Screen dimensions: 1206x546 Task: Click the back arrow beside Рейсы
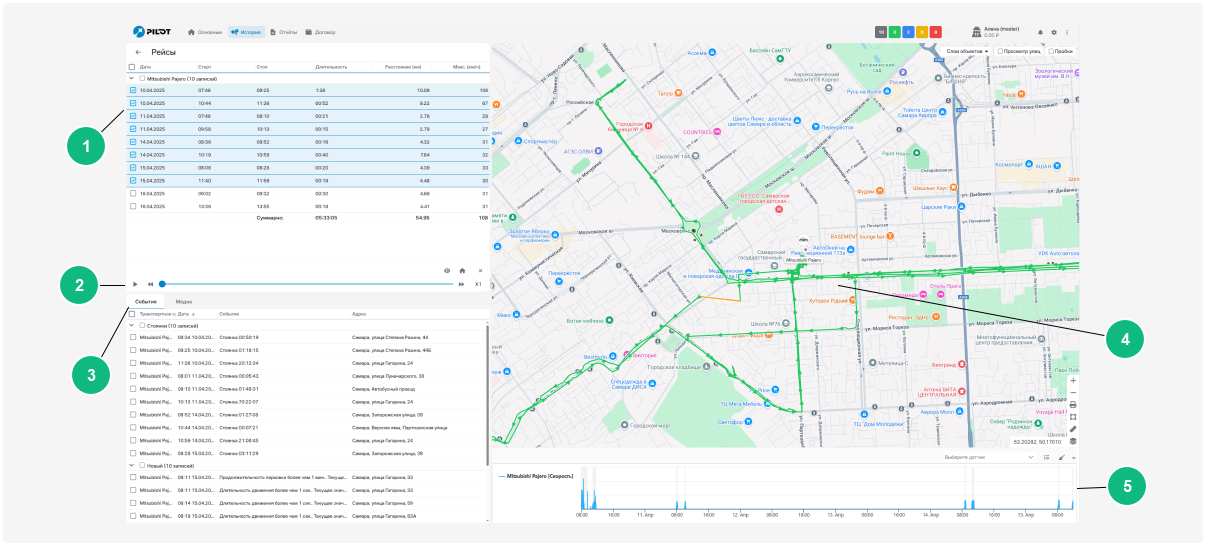click(138, 52)
